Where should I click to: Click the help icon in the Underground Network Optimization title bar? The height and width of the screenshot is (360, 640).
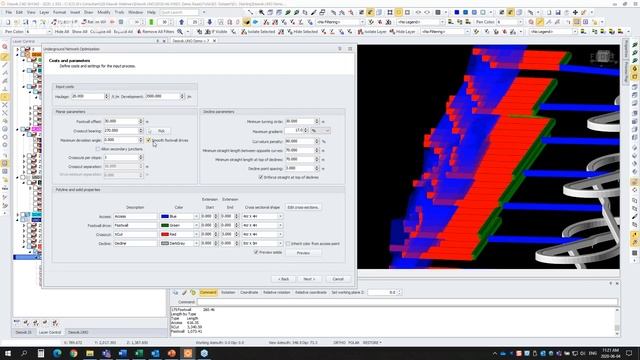pyautogui.click(x=340, y=49)
